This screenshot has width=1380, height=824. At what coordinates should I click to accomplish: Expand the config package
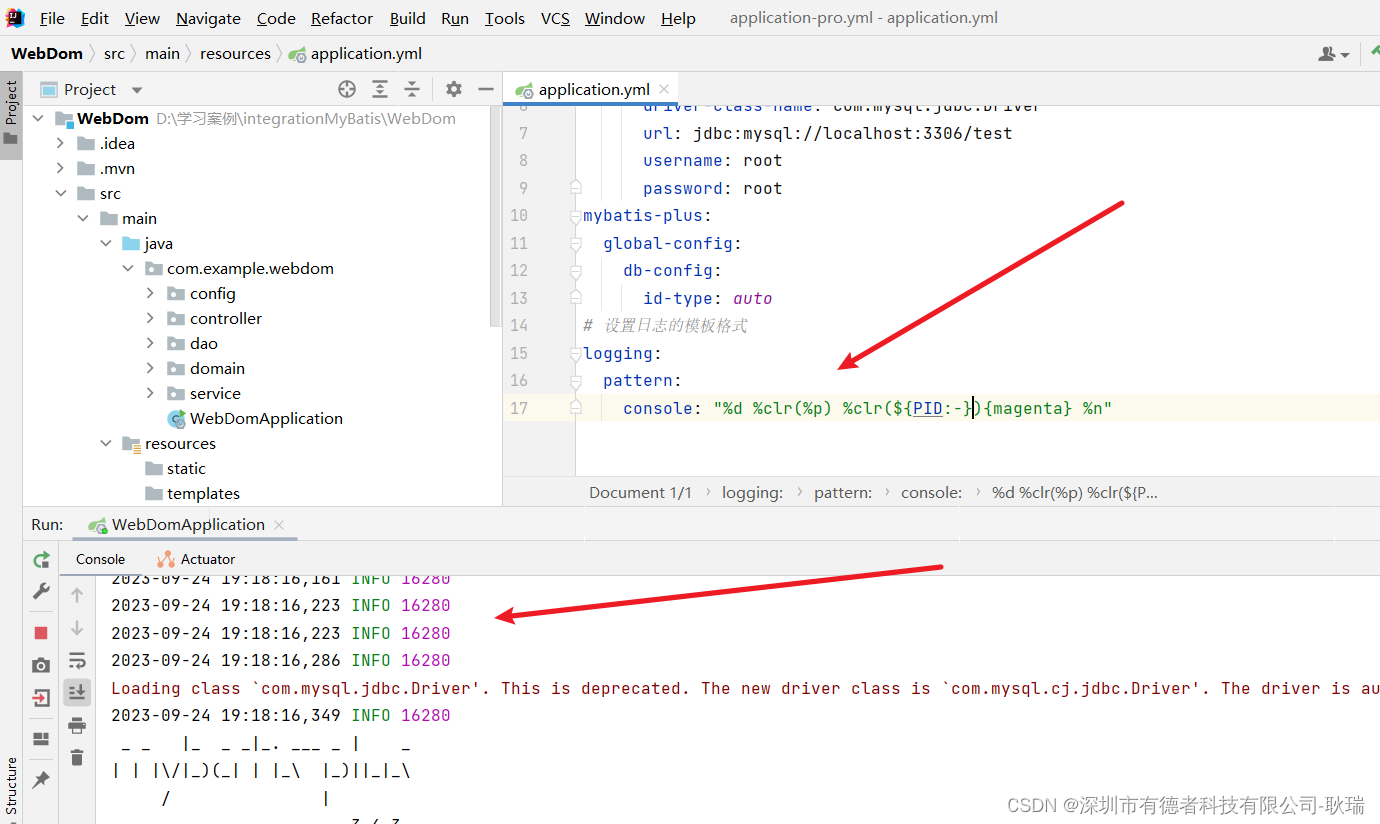(x=150, y=293)
